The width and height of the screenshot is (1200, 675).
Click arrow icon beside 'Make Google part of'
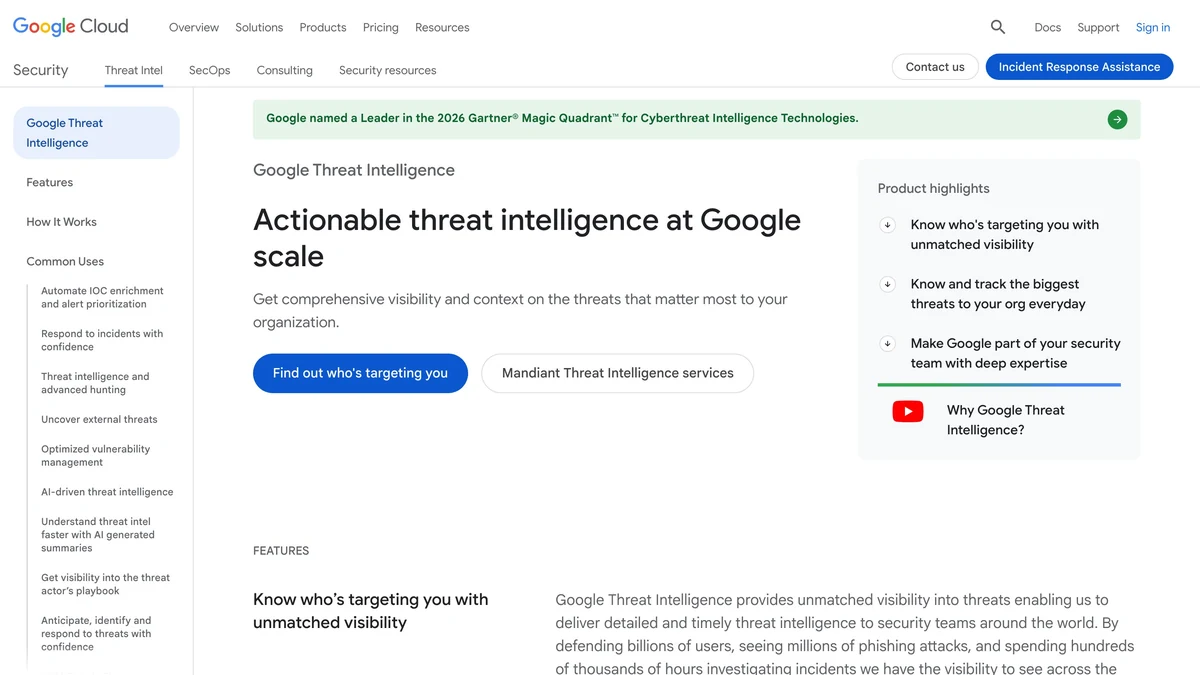(x=887, y=343)
